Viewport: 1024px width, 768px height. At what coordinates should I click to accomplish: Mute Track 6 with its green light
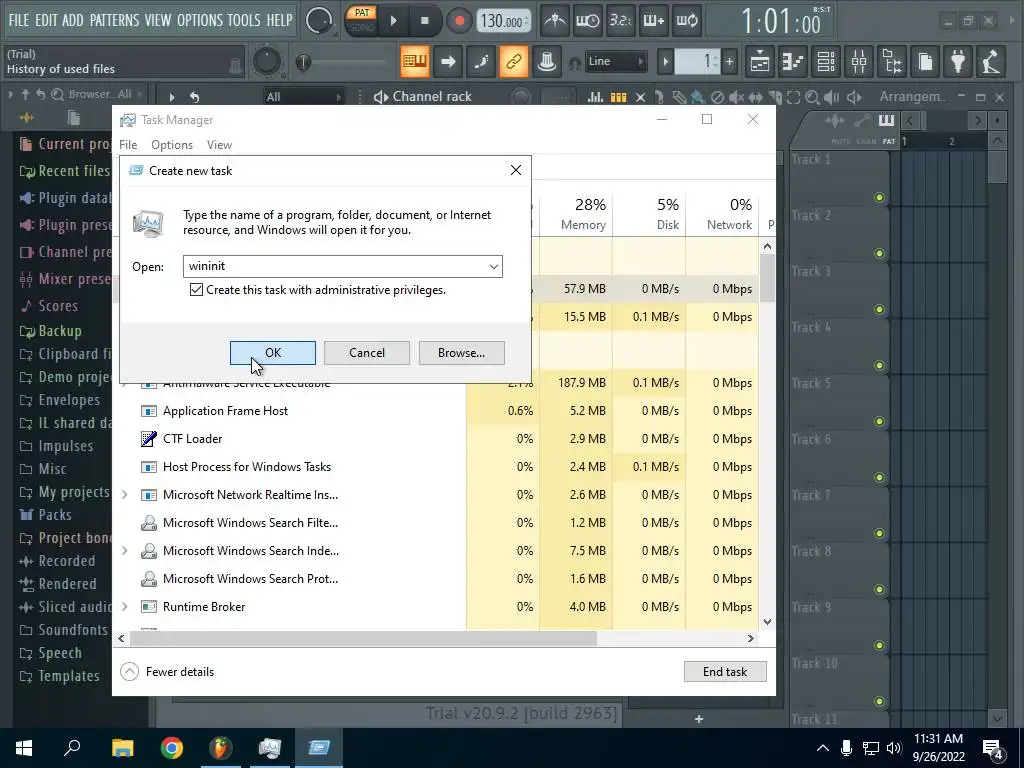(879, 477)
